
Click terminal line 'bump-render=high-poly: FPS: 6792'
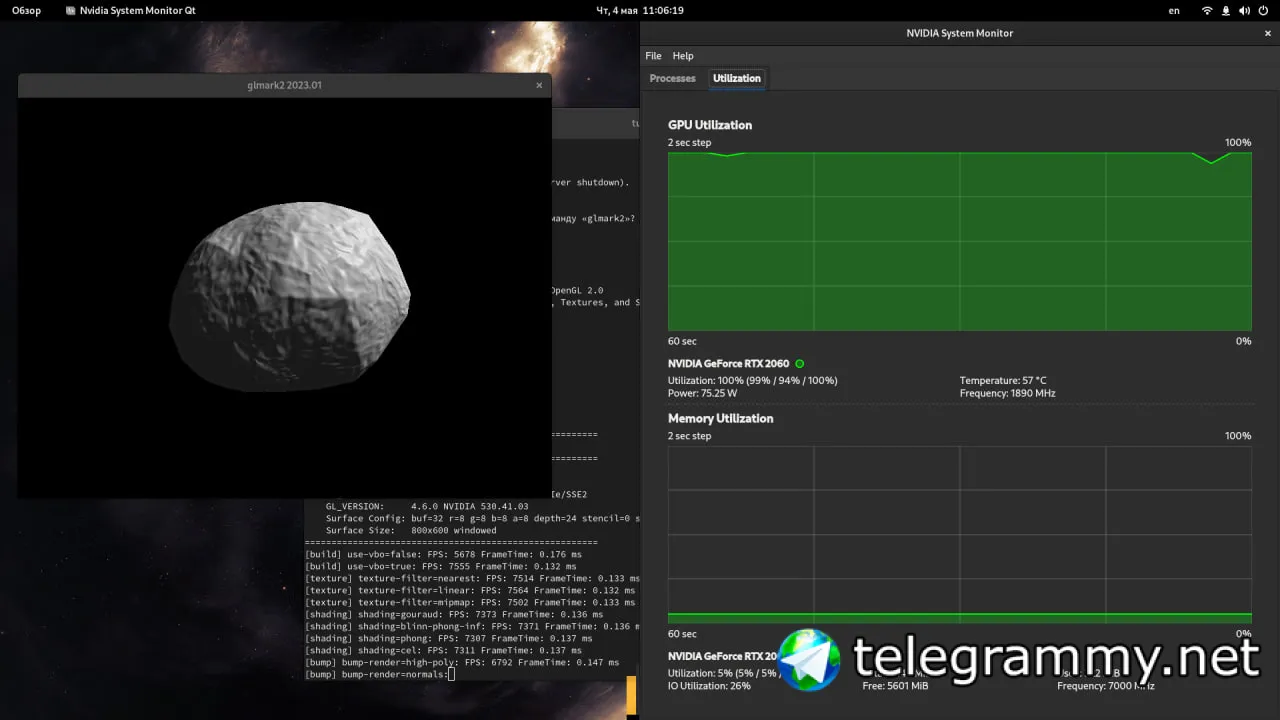tap(462, 662)
